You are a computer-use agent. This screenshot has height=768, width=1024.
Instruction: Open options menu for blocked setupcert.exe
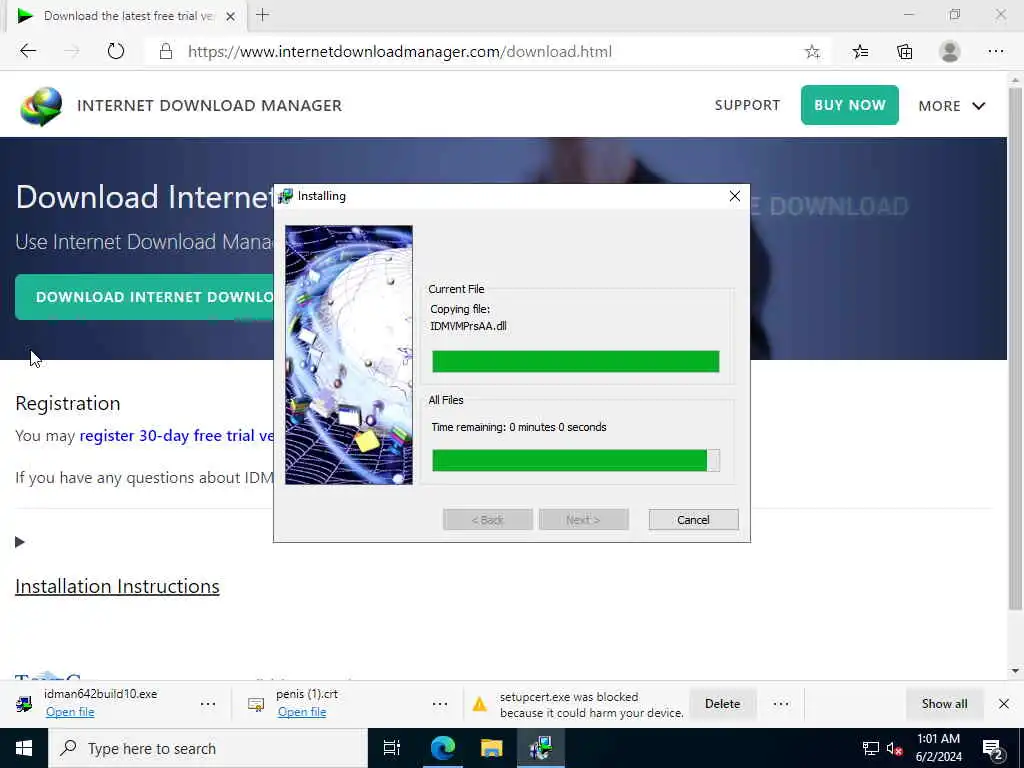tap(781, 704)
